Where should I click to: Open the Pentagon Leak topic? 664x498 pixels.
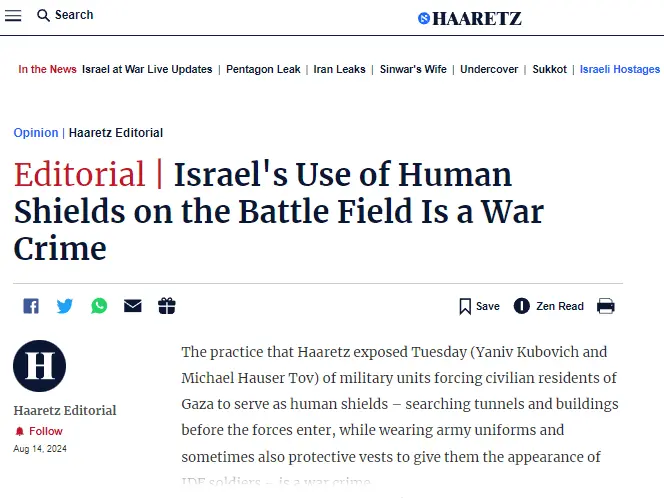[263, 70]
